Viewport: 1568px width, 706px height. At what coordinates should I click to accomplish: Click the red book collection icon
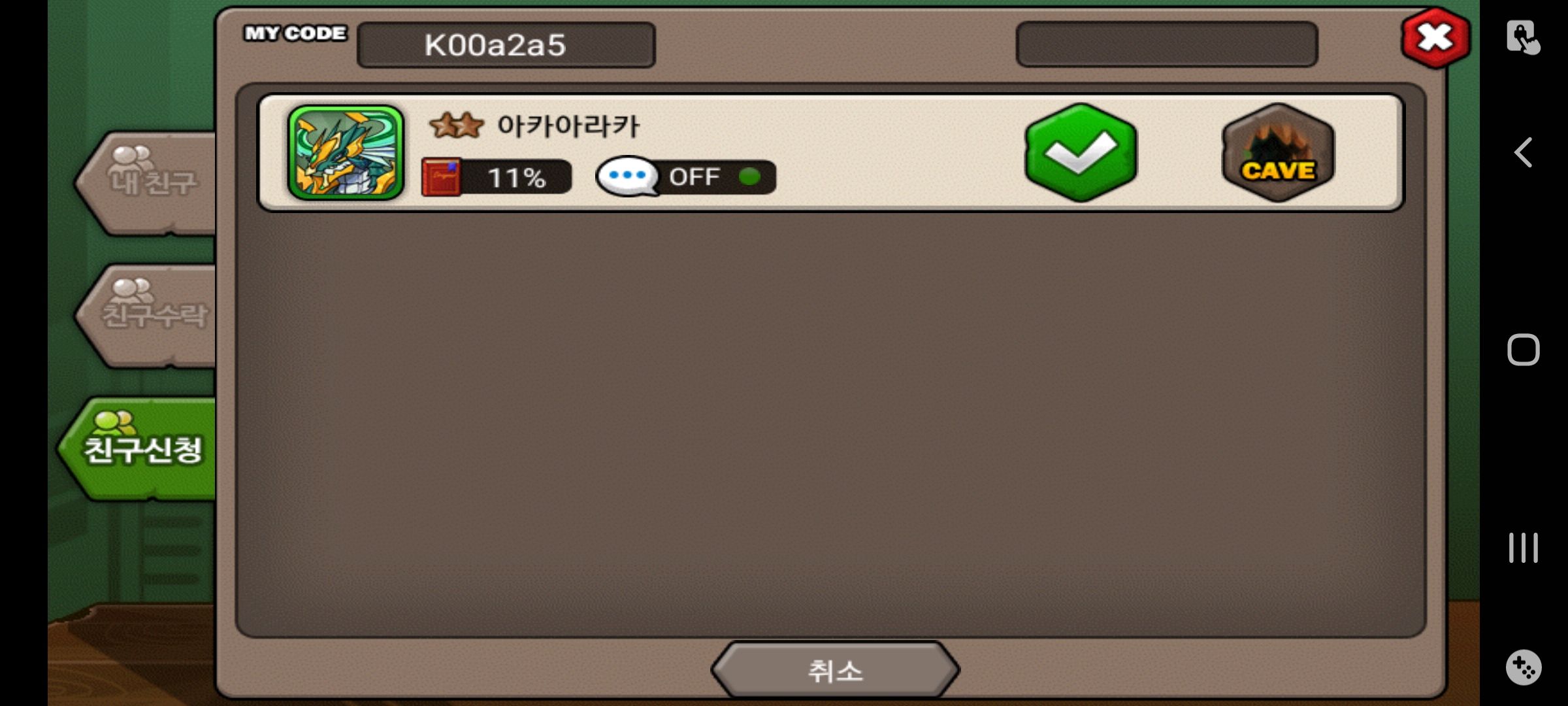click(442, 176)
